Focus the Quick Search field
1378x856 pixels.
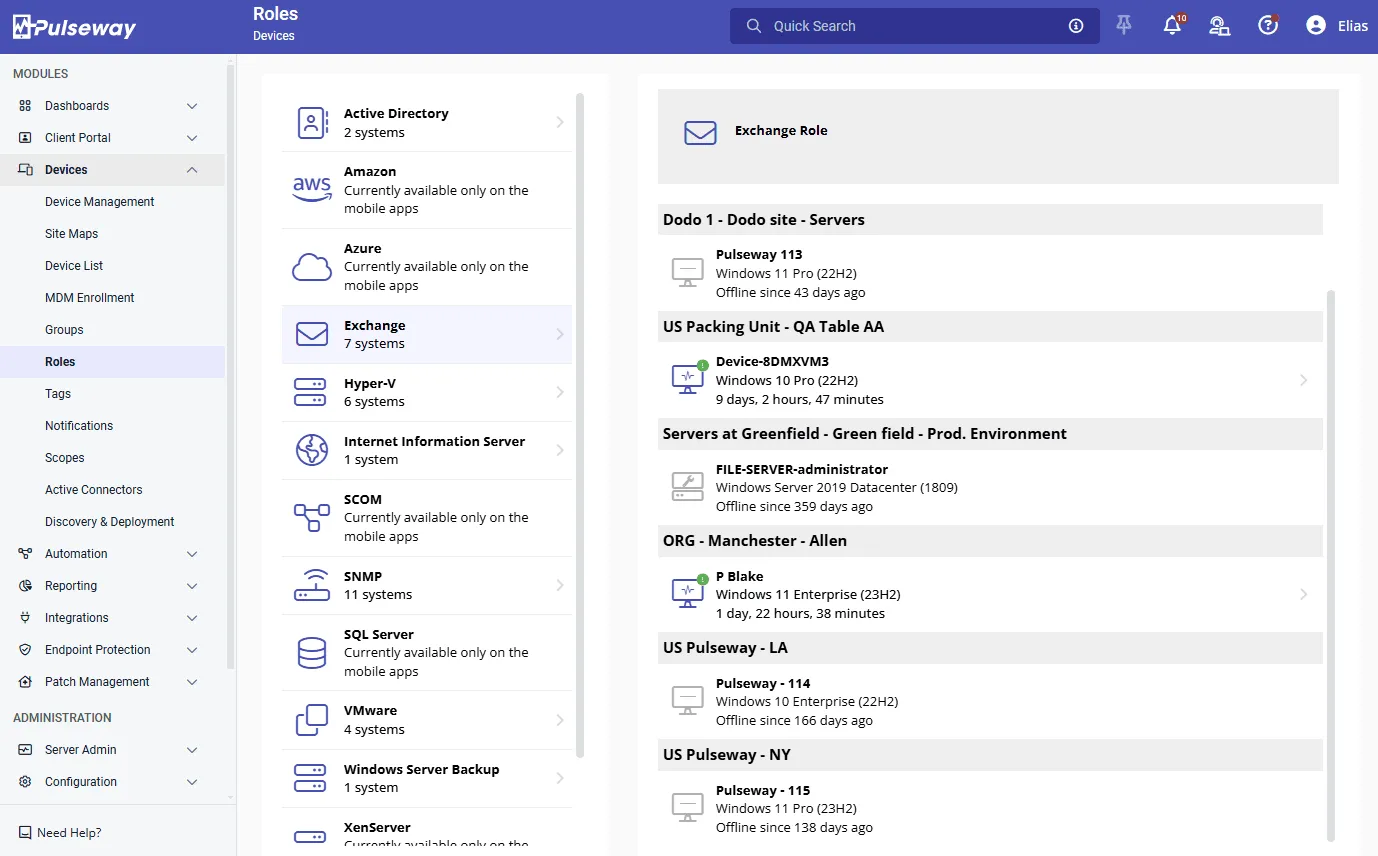(x=915, y=26)
